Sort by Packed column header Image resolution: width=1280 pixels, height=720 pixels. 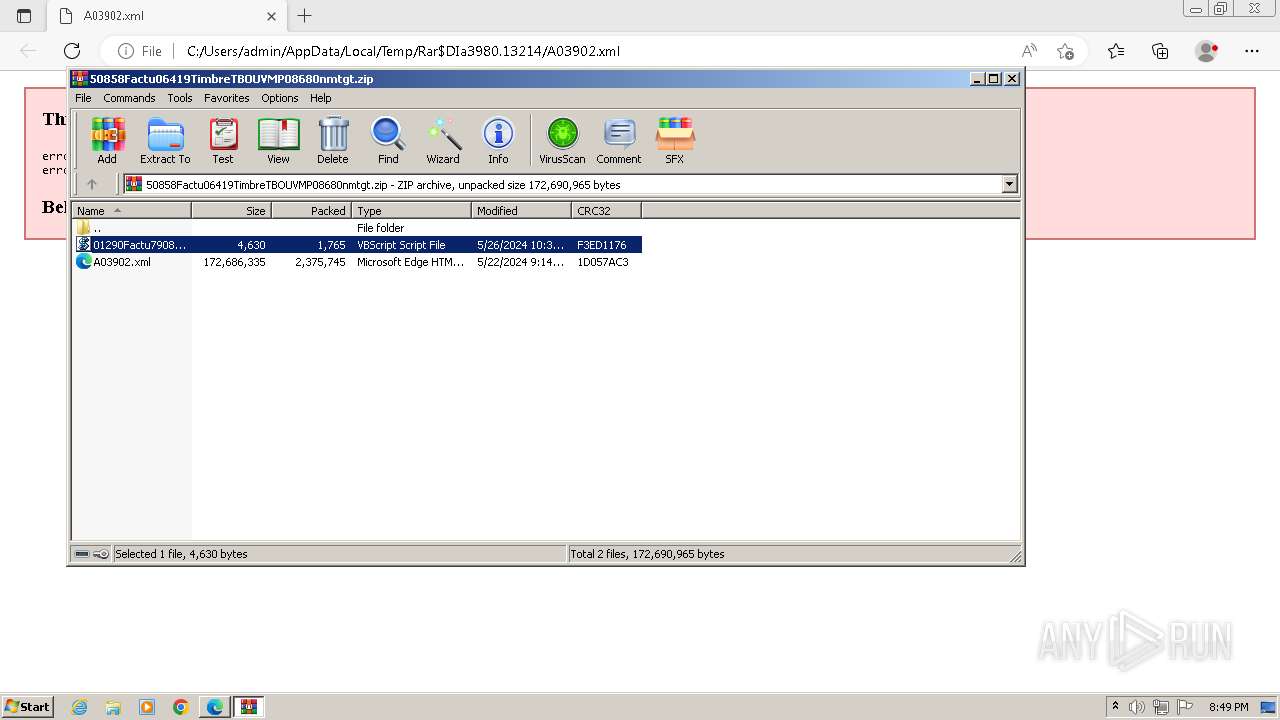[x=311, y=210]
